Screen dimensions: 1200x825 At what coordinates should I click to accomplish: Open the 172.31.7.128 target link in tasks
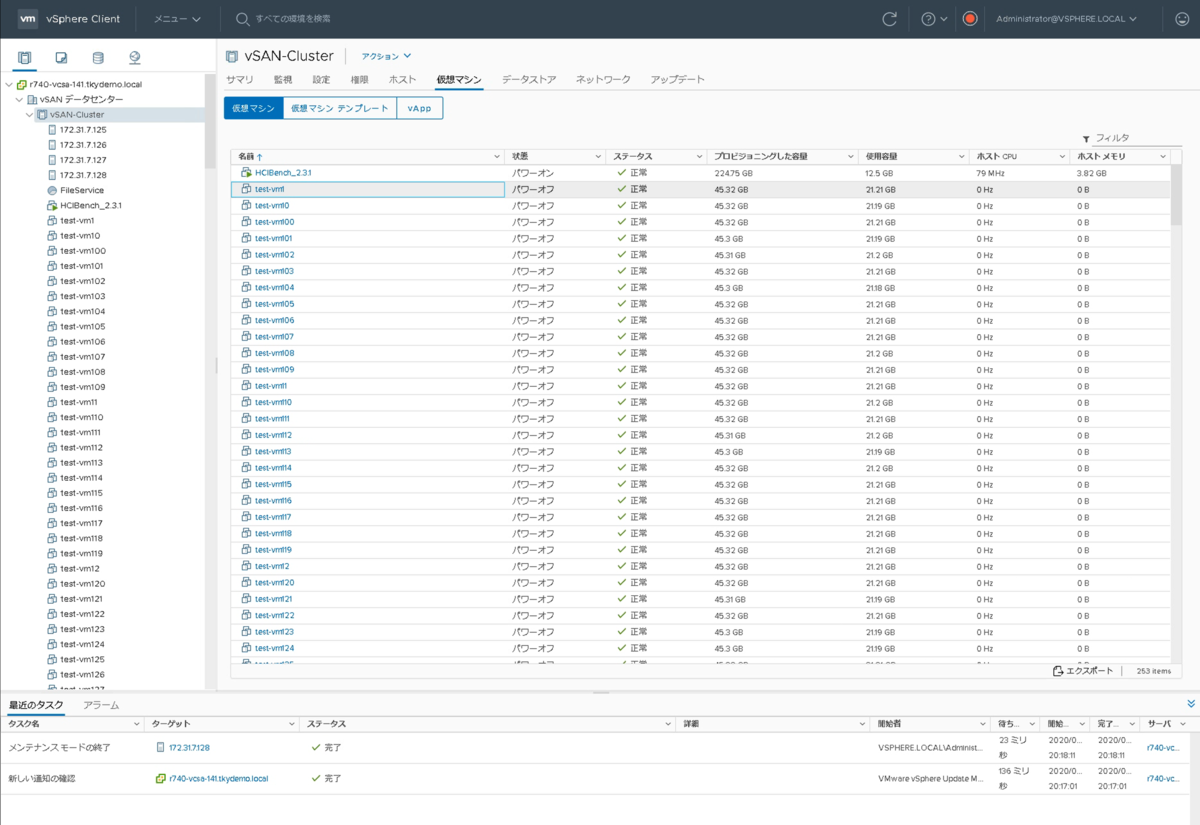(189, 747)
